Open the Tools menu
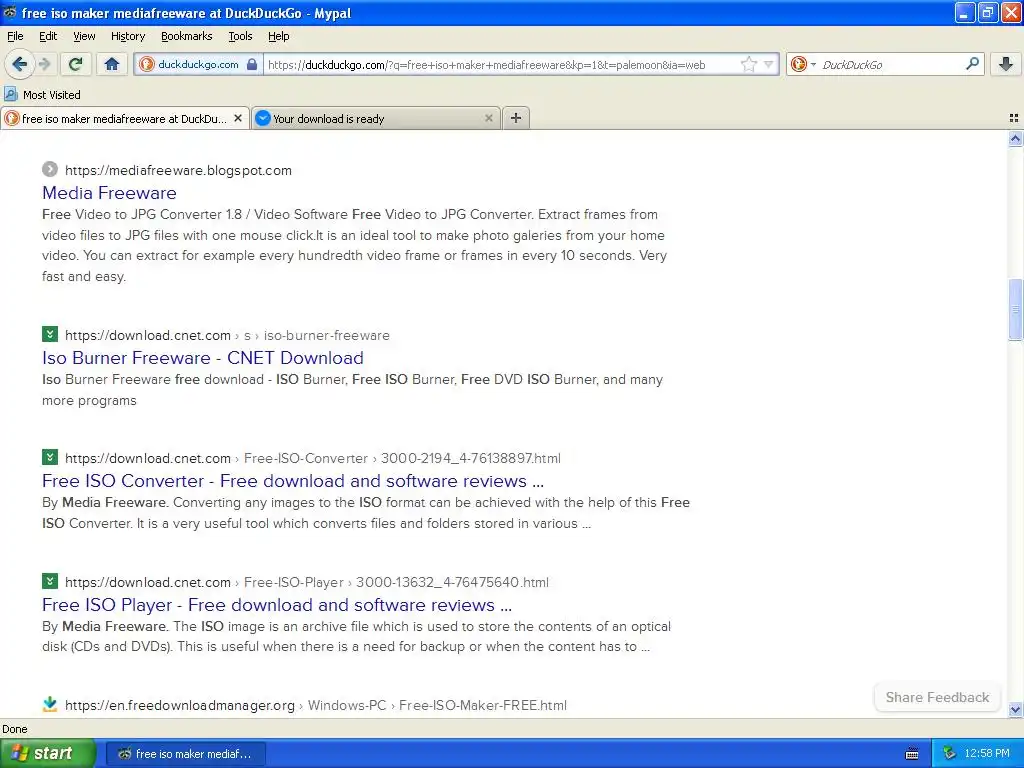The image size is (1024, 768). point(240,37)
